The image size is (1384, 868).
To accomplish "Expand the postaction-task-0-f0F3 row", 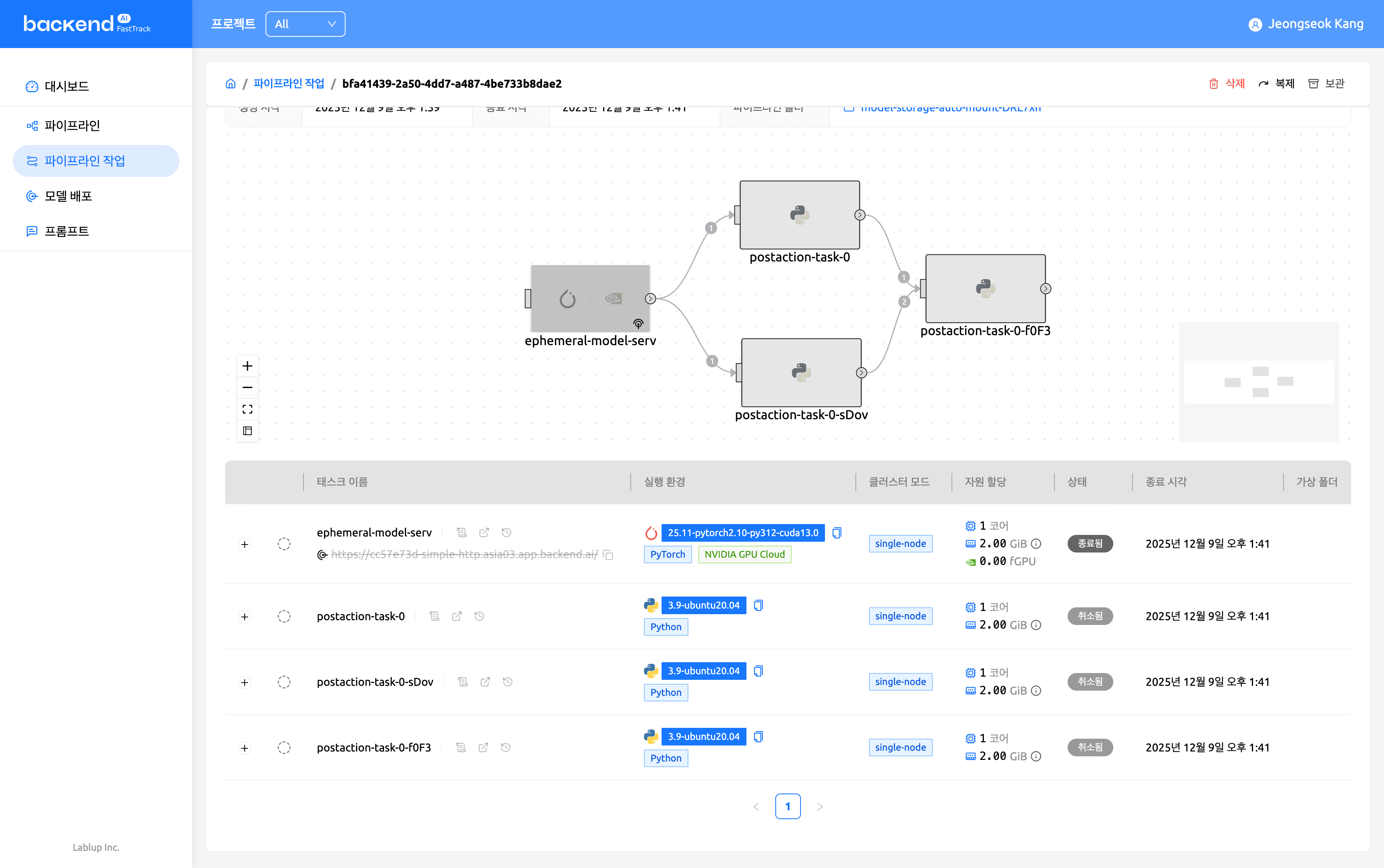I will tap(245, 748).
